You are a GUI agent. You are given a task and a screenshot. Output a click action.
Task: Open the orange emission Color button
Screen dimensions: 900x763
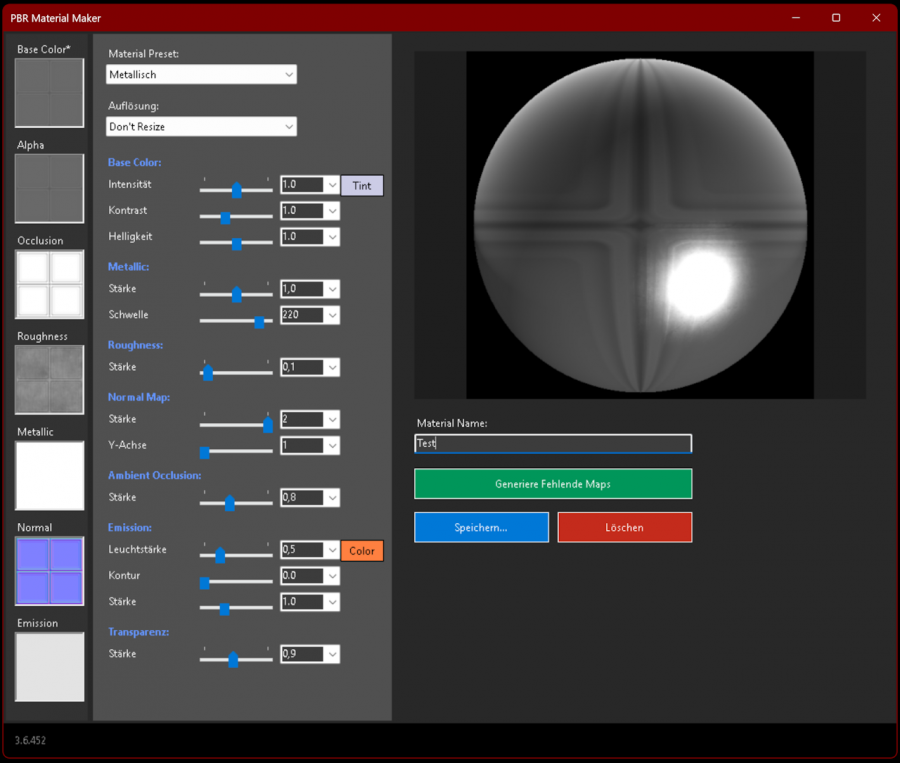[362, 551]
